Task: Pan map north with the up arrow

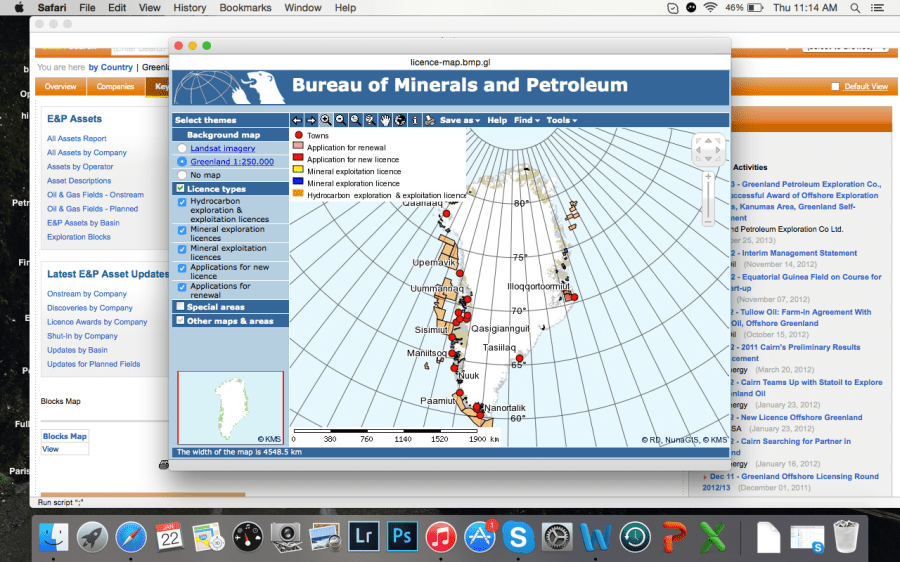Action: click(708, 141)
